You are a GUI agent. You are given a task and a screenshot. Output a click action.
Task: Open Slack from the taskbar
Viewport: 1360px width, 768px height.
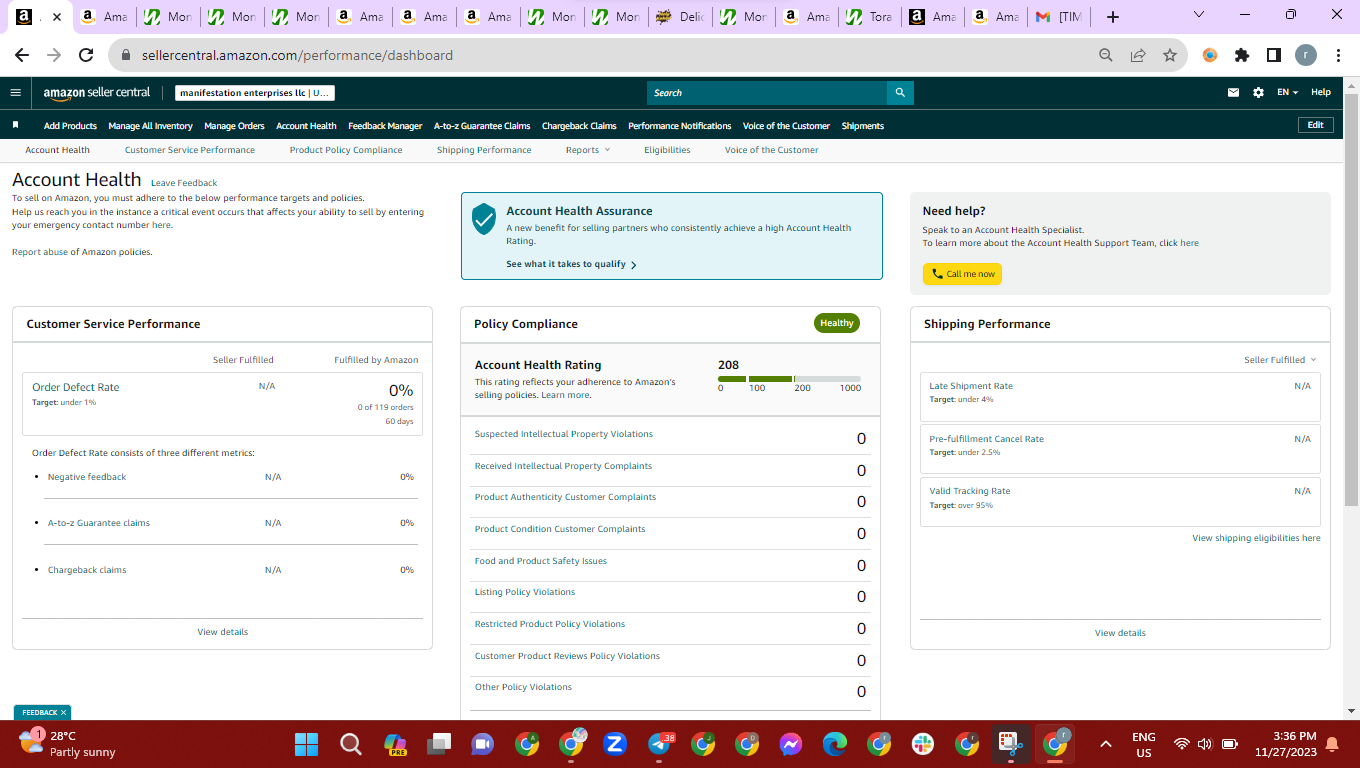[x=923, y=744]
